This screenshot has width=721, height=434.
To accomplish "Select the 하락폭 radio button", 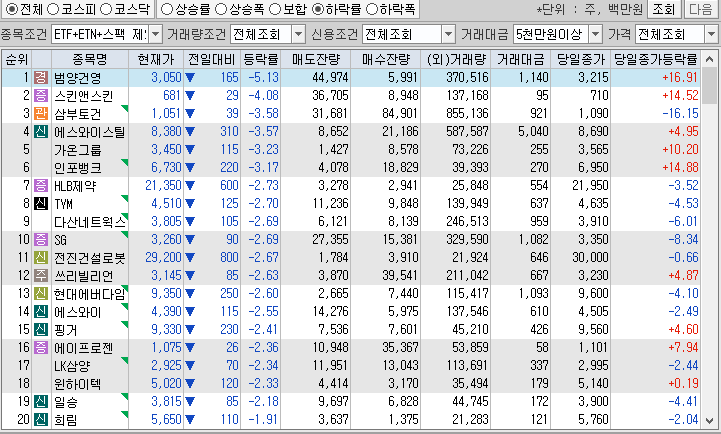I will point(371,9).
